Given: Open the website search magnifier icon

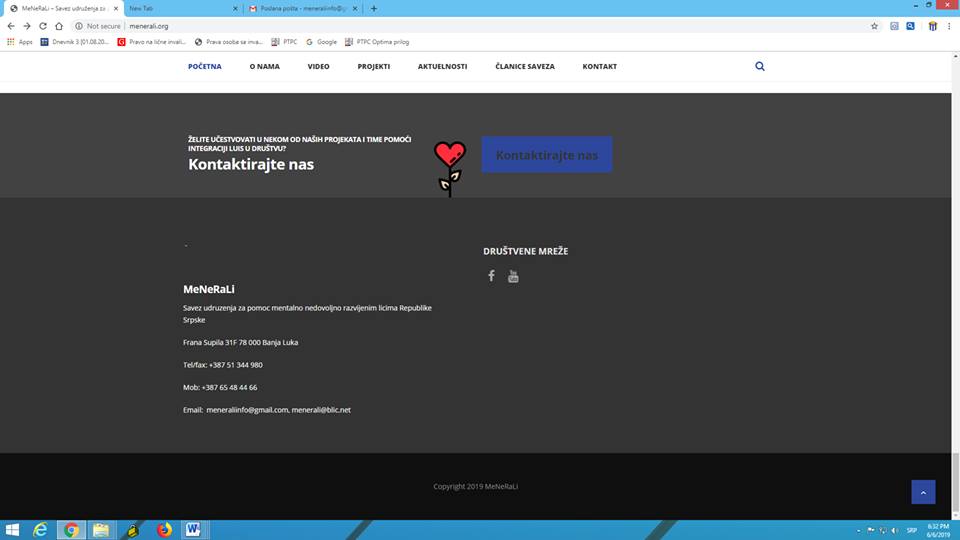Looking at the screenshot, I should [x=760, y=66].
